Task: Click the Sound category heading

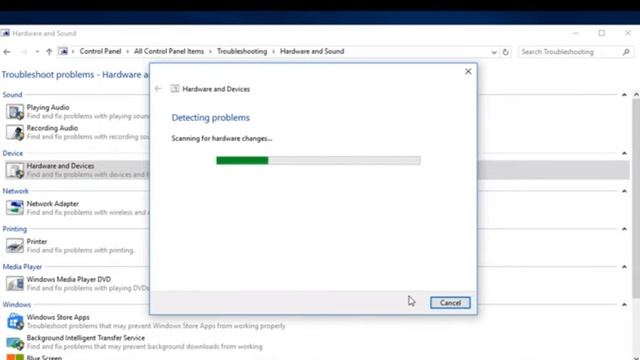Action: pos(12,95)
